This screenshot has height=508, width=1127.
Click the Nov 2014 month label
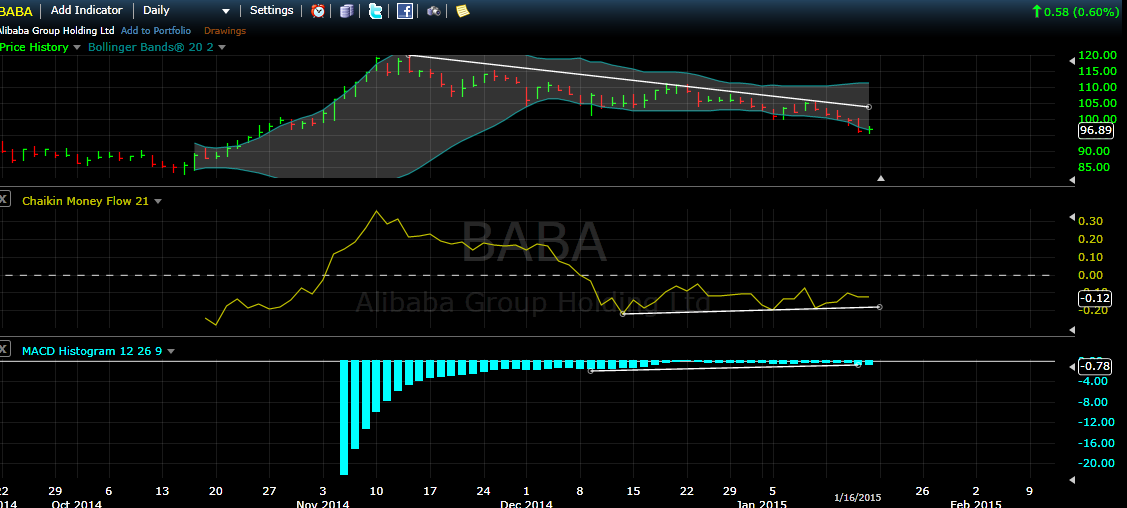[x=323, y=504]
